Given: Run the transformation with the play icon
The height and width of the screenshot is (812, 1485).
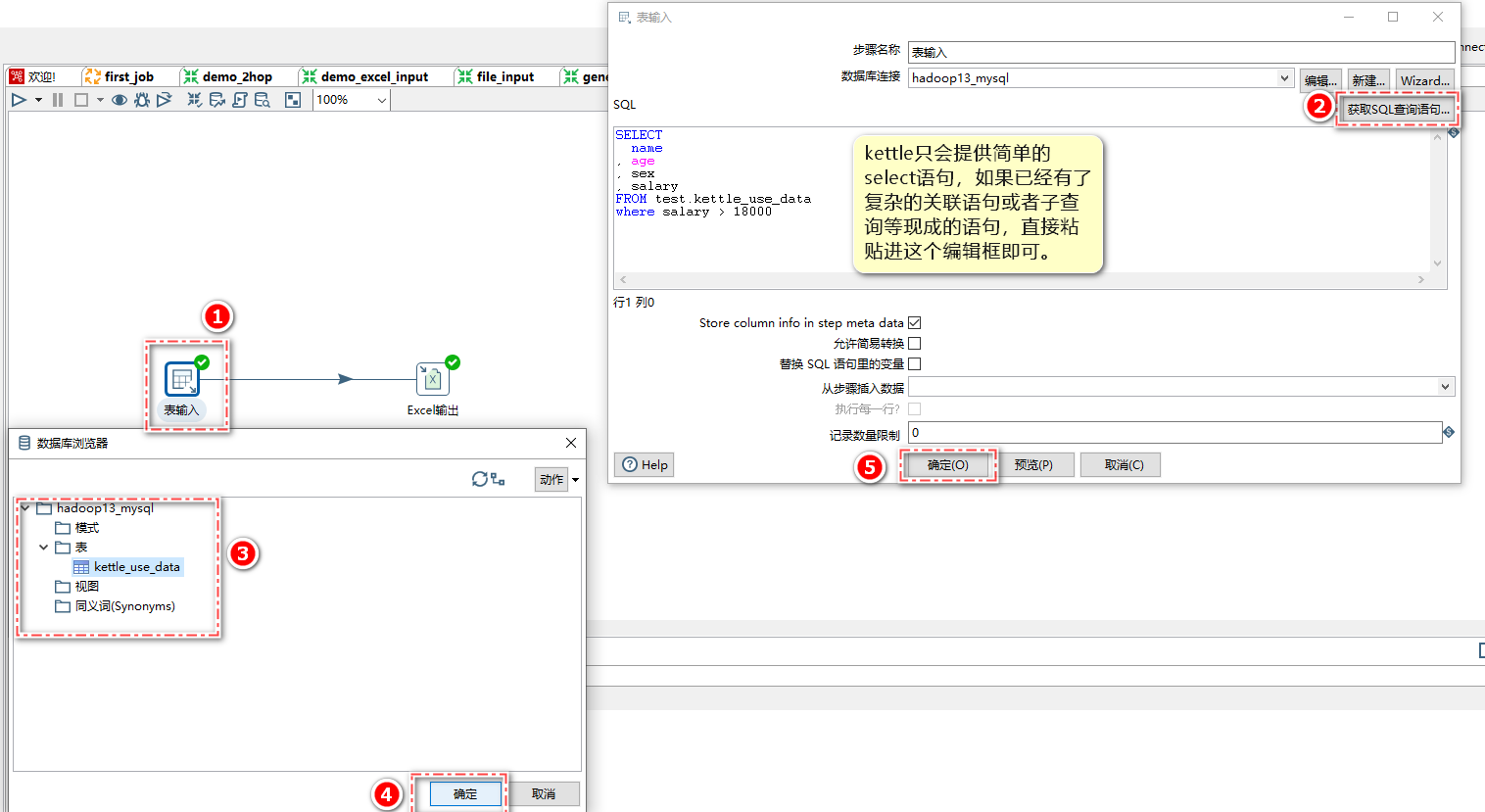Looking at the screenshot, I should (x=19, y=100).
